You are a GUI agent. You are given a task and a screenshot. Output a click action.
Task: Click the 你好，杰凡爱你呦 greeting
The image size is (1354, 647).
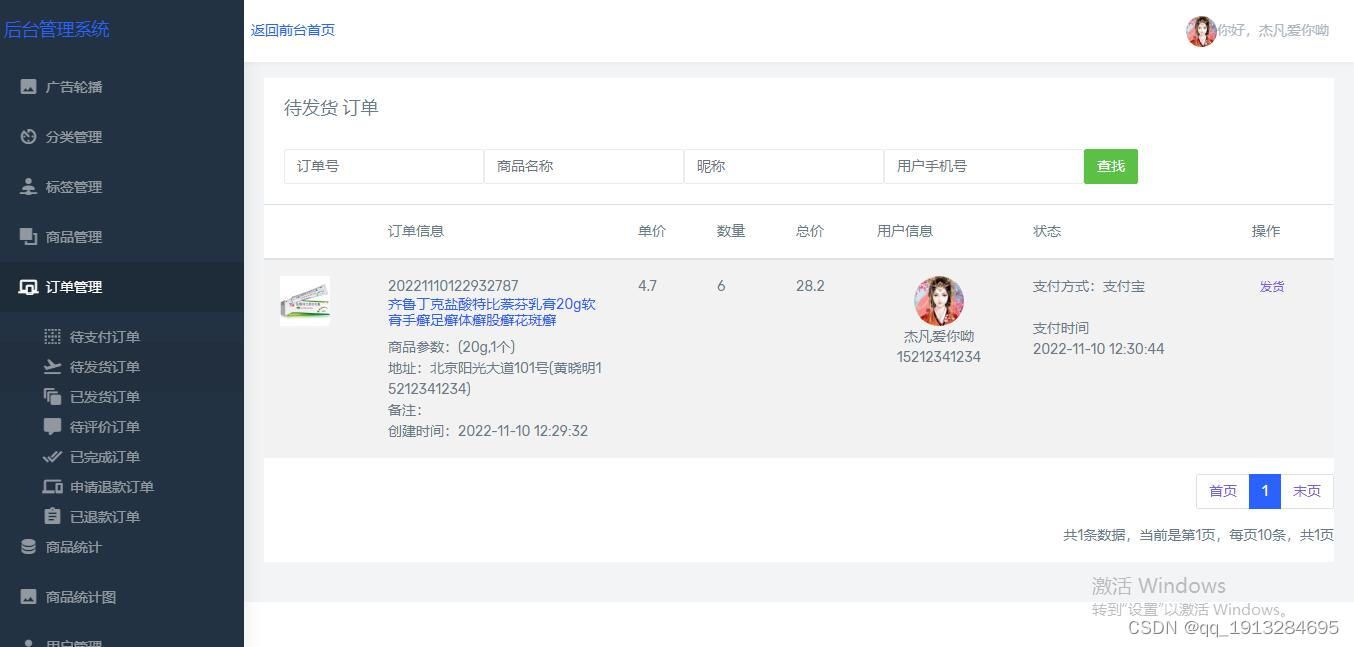click(1273, 31)
